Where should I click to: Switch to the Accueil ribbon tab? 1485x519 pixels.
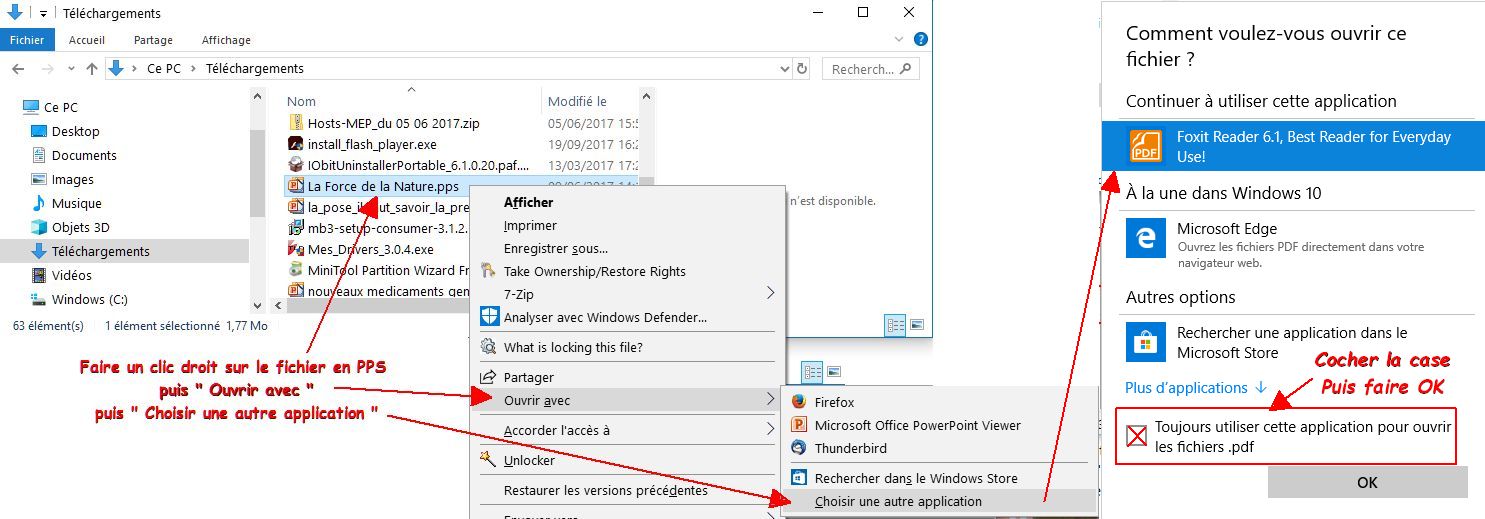point(87,40)
